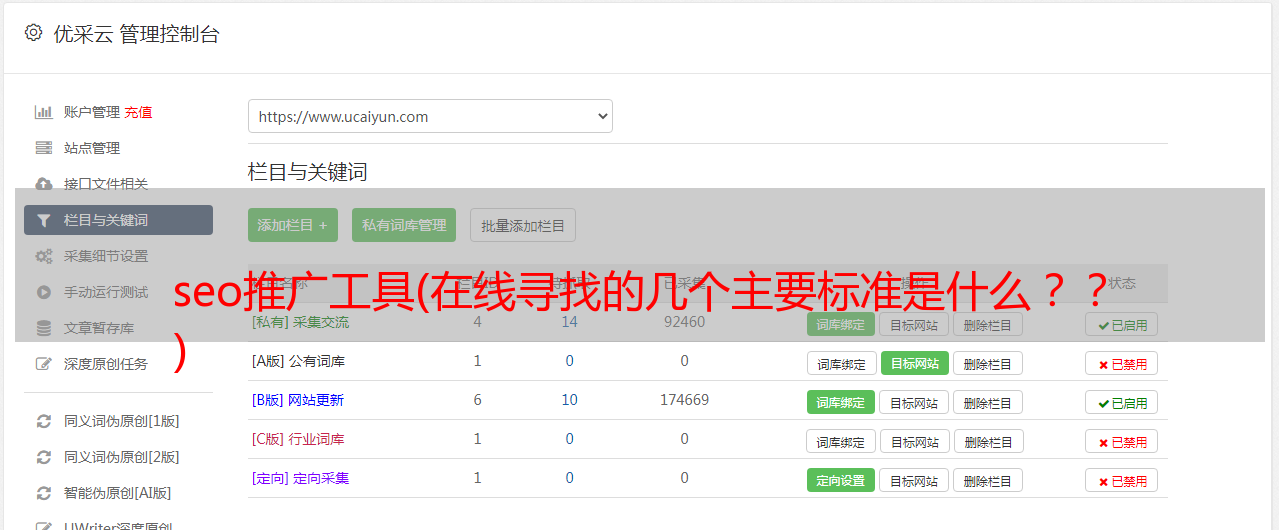This screenshot has width=1279, height=530.
Task: Toggle 已禁用 status for 定向采集 row
Action: (1121, 481)
